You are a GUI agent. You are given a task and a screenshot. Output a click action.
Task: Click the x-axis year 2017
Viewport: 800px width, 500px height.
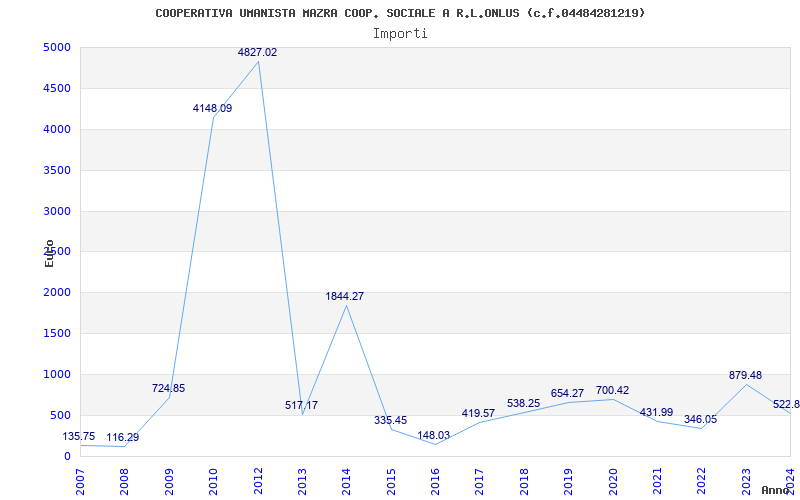[x=480, y=481]
